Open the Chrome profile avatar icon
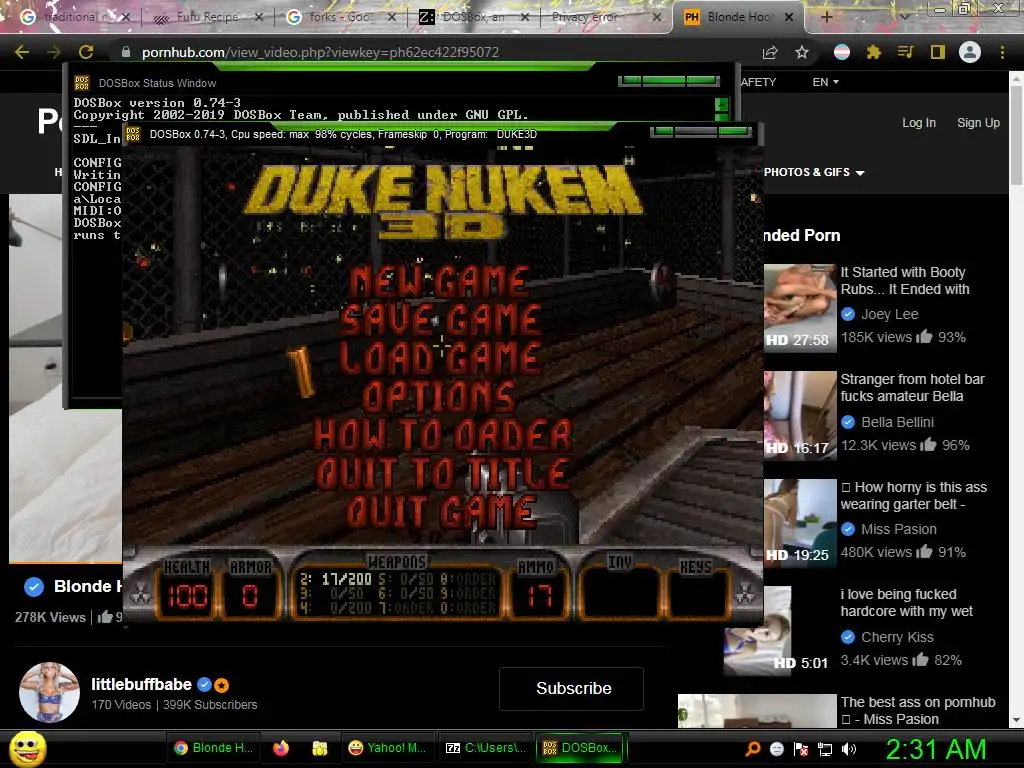 (x=970, y=52)
